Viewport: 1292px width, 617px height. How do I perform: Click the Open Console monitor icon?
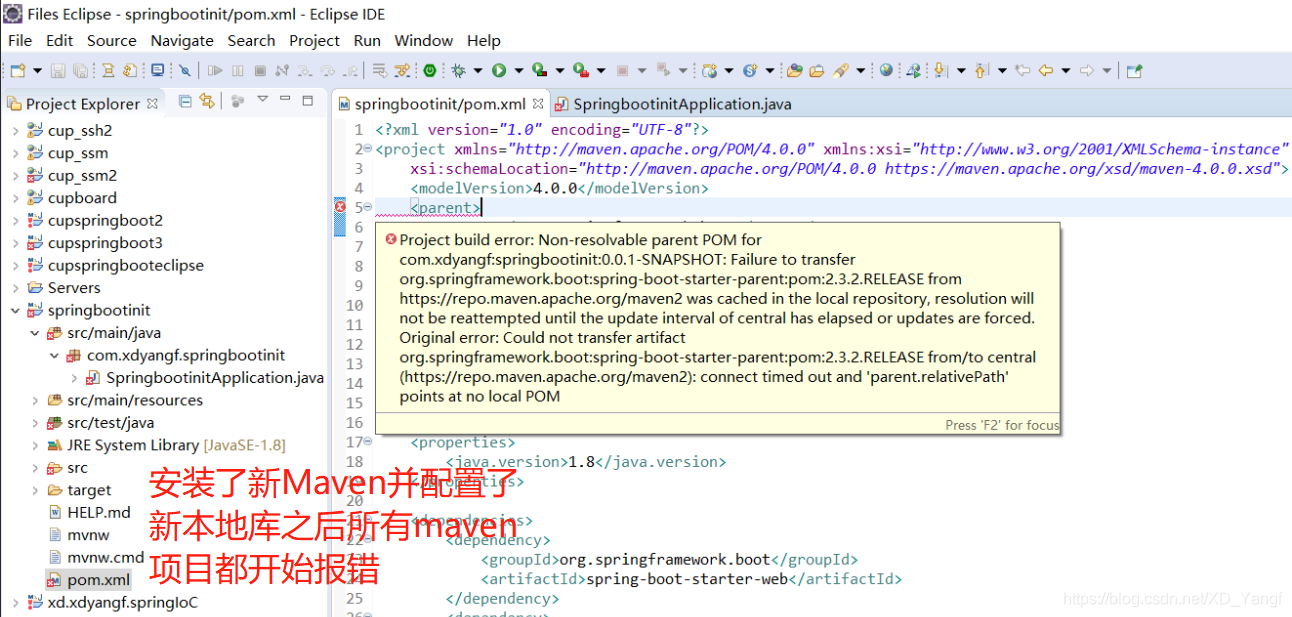(158, 70)
